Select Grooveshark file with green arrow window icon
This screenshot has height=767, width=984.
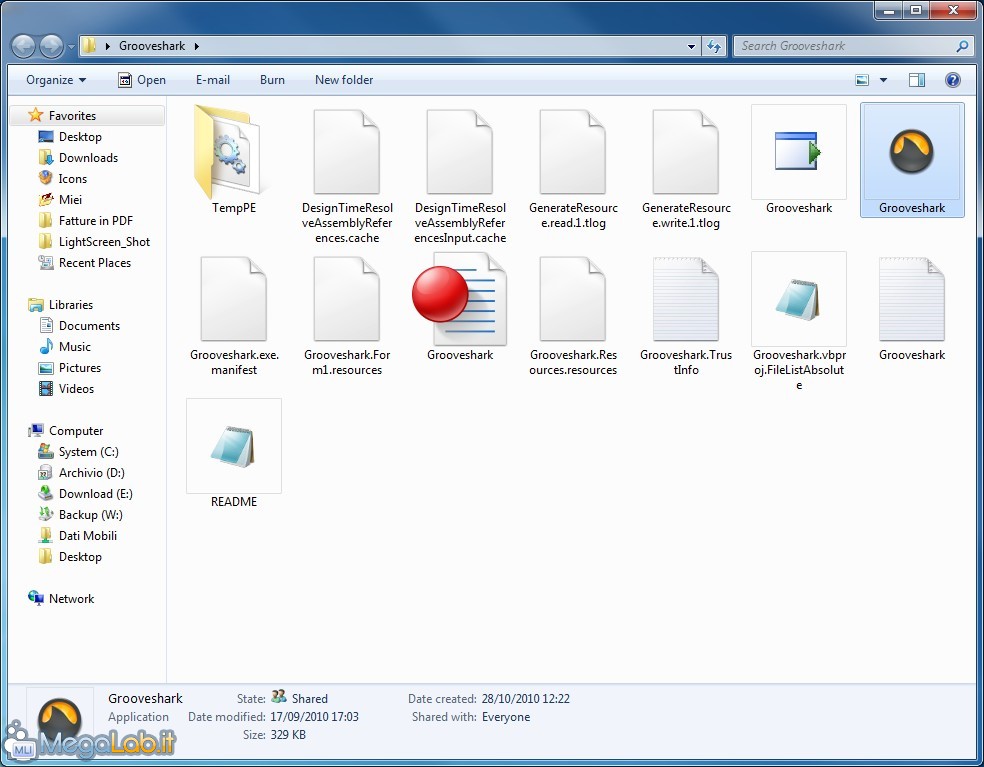click(799, 160)
